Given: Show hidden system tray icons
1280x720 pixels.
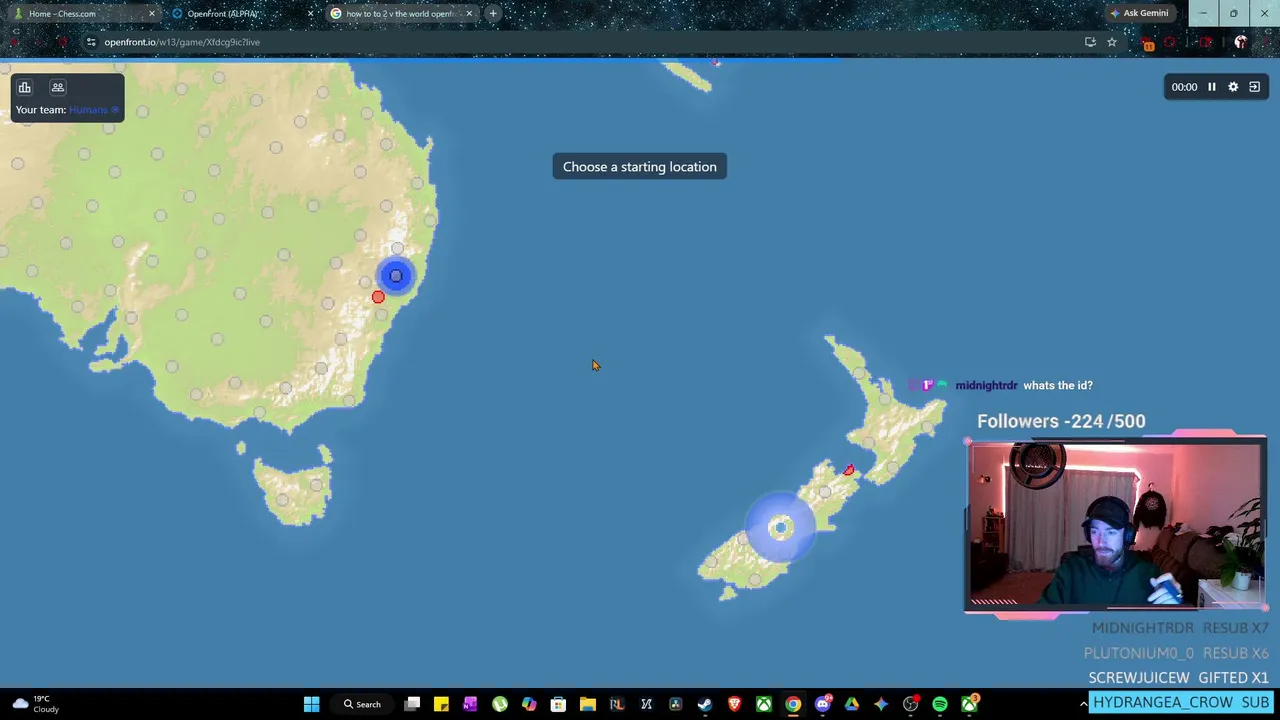Looking at the screenshot, I should [x=1083, y=704].
